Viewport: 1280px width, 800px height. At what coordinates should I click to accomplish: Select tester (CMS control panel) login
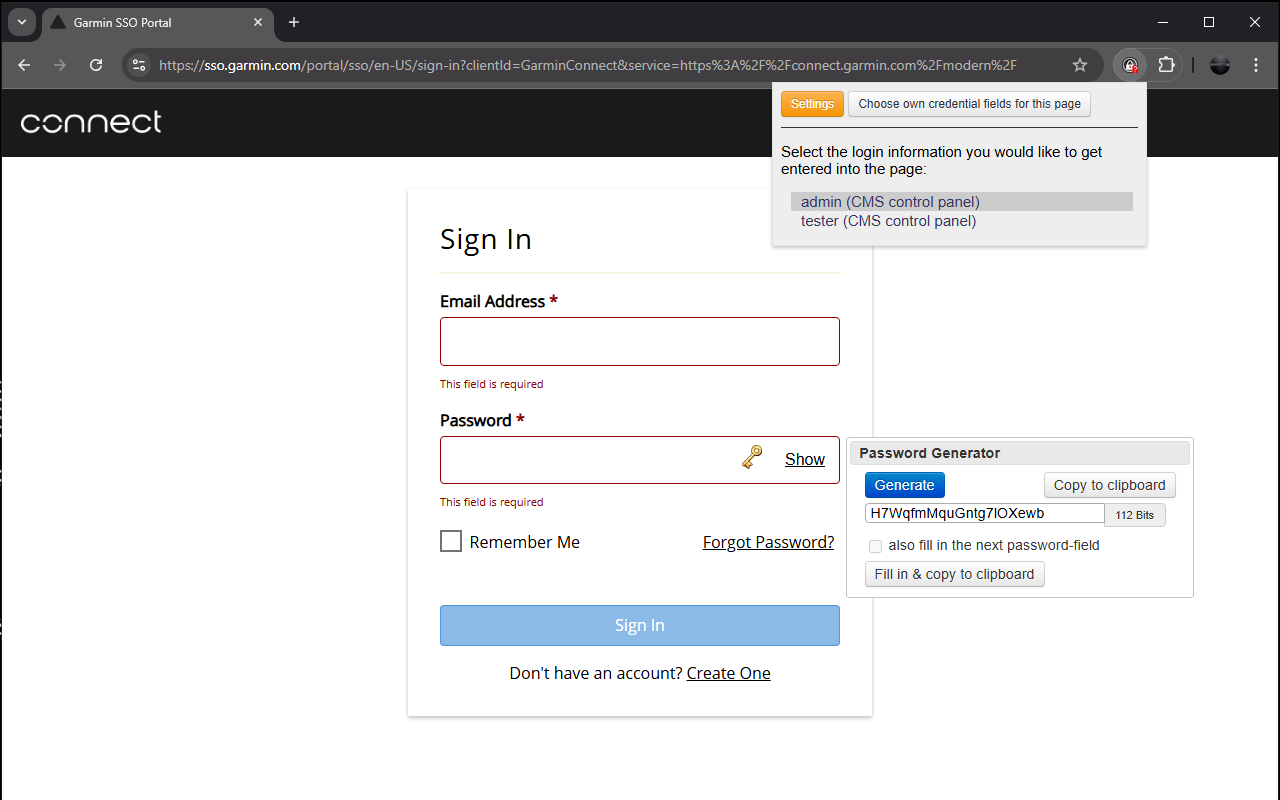coord(962,221)
